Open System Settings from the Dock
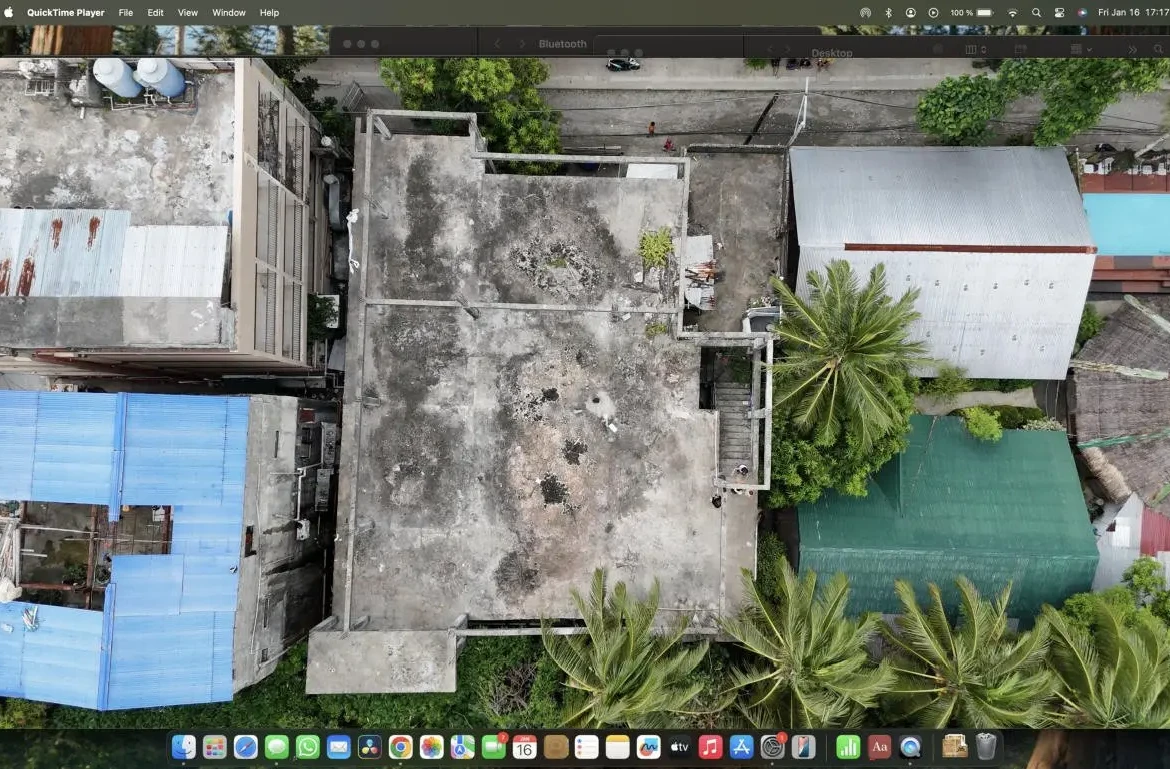The width and height of the screenshot is (1170, 769). (x=772, y=747)
